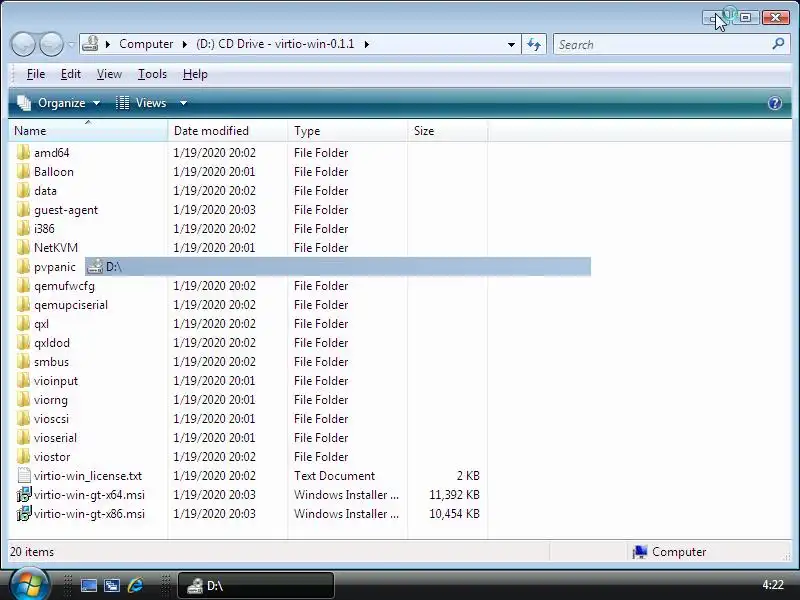Select the NetKVM folder icon
Screen dimensions: 800x600
(23, 247)
